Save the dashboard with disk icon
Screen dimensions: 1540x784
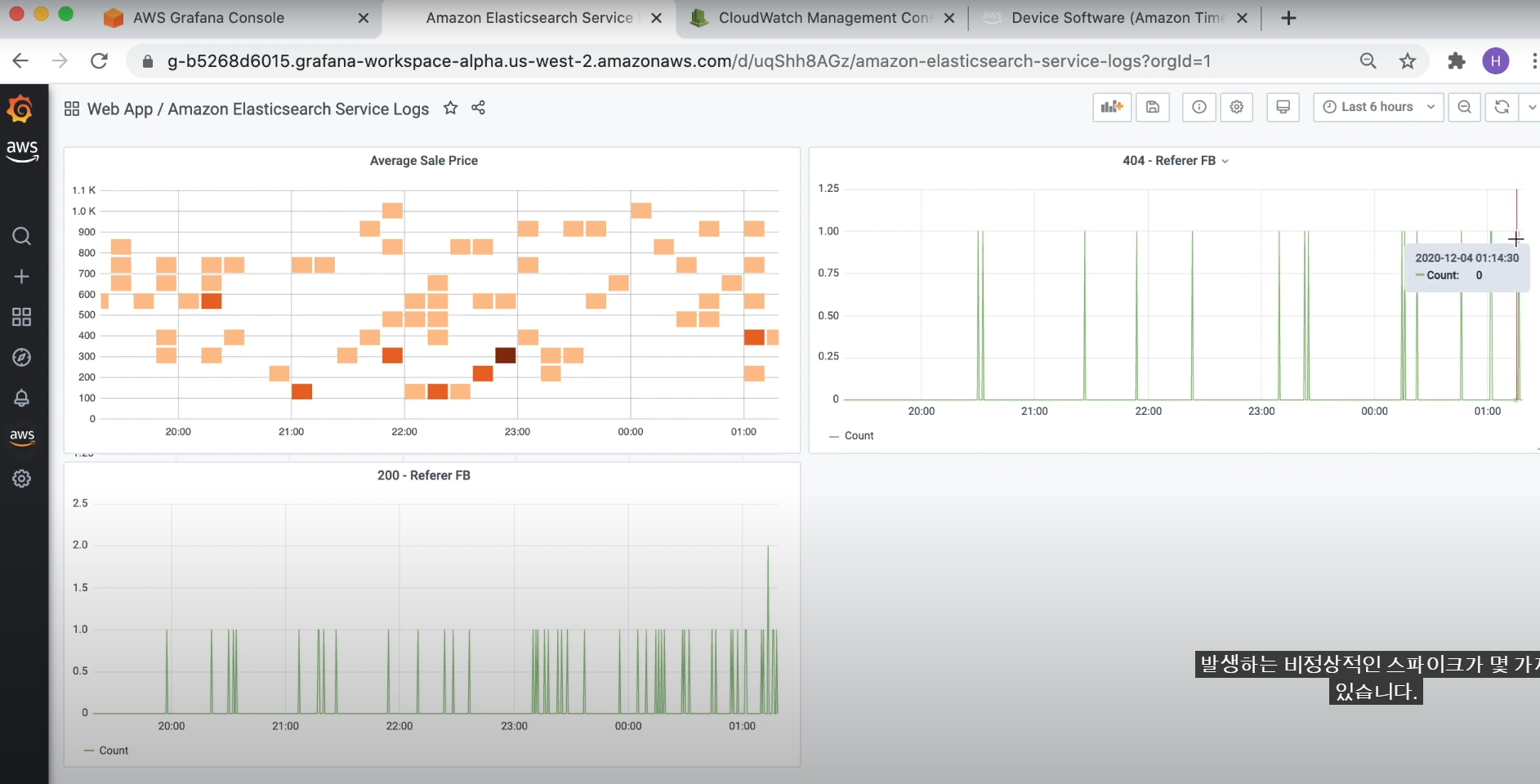(1153, 107)
